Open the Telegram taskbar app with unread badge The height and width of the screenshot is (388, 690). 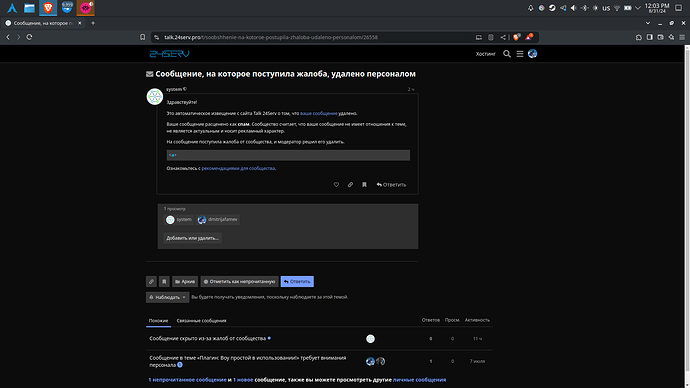click(67, 7)
